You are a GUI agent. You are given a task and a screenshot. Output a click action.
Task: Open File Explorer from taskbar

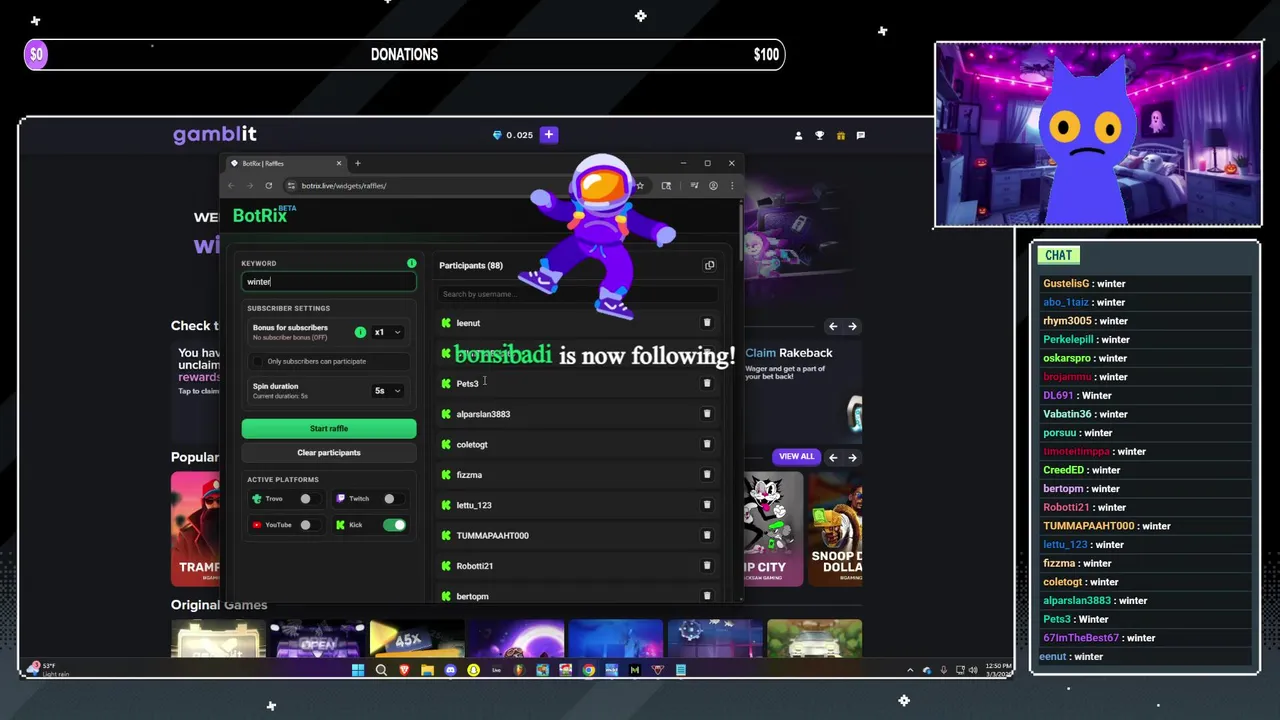coord(427,670)
